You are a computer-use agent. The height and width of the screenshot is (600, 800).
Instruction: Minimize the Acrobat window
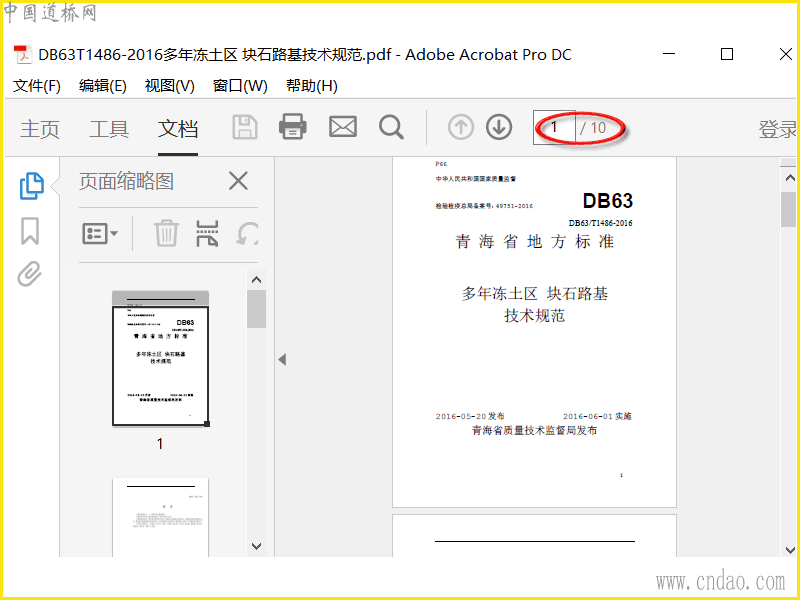point(669,54)
